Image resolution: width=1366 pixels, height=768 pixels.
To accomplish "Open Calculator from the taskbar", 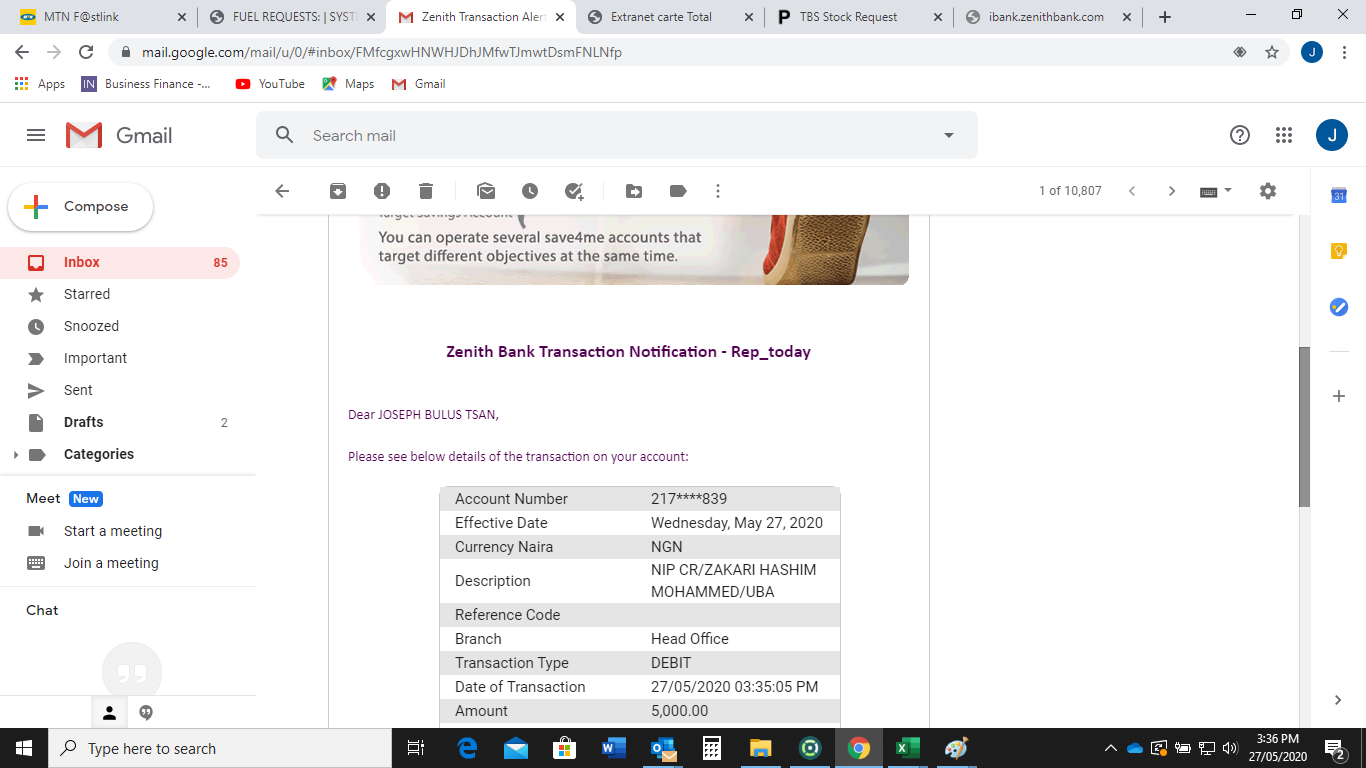I will (x=711, y=748).
